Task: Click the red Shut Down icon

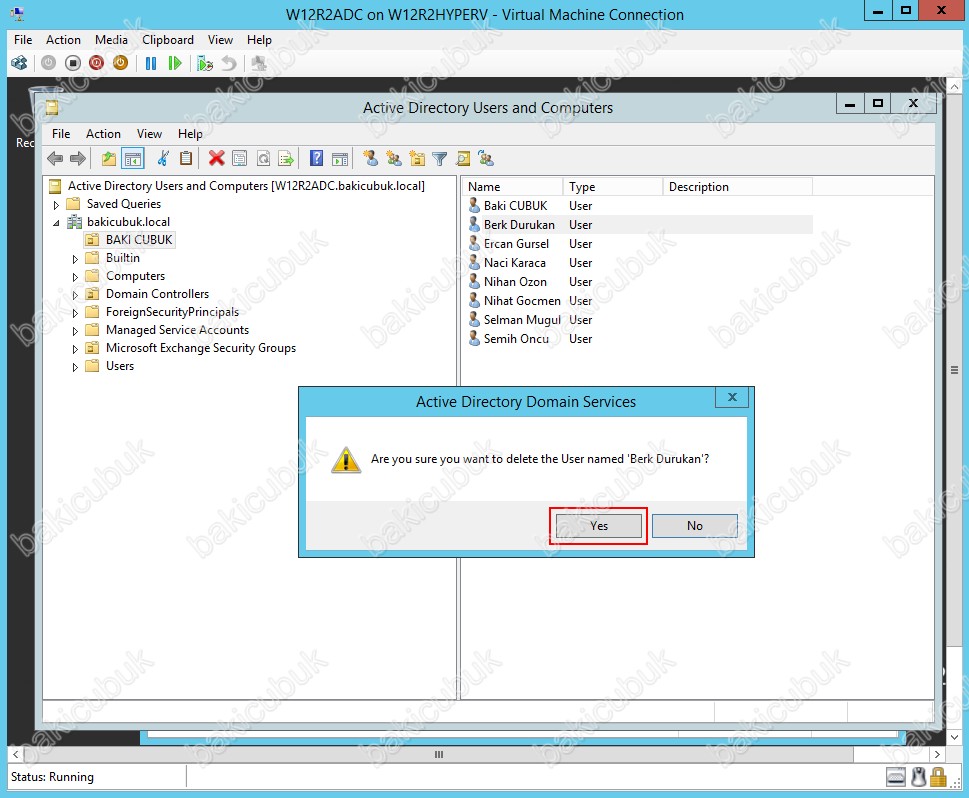Action: (x=96, y=63)
